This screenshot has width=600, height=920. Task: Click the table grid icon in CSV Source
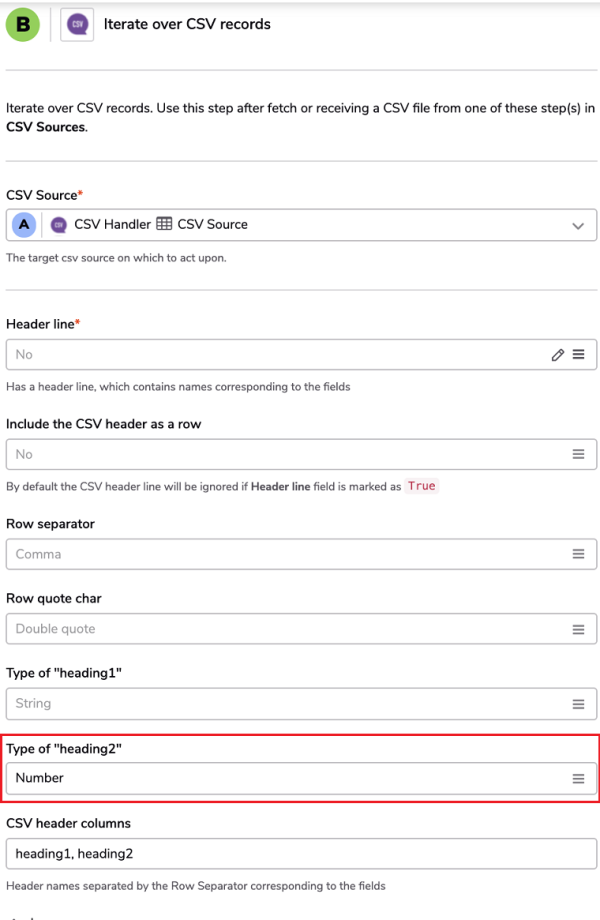coord(164,224)
